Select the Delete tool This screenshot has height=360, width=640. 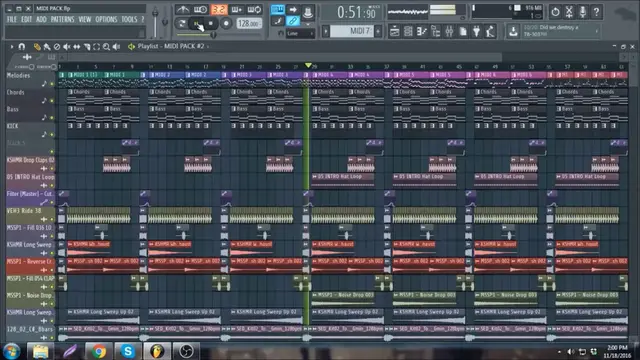(x=57, y=47)
